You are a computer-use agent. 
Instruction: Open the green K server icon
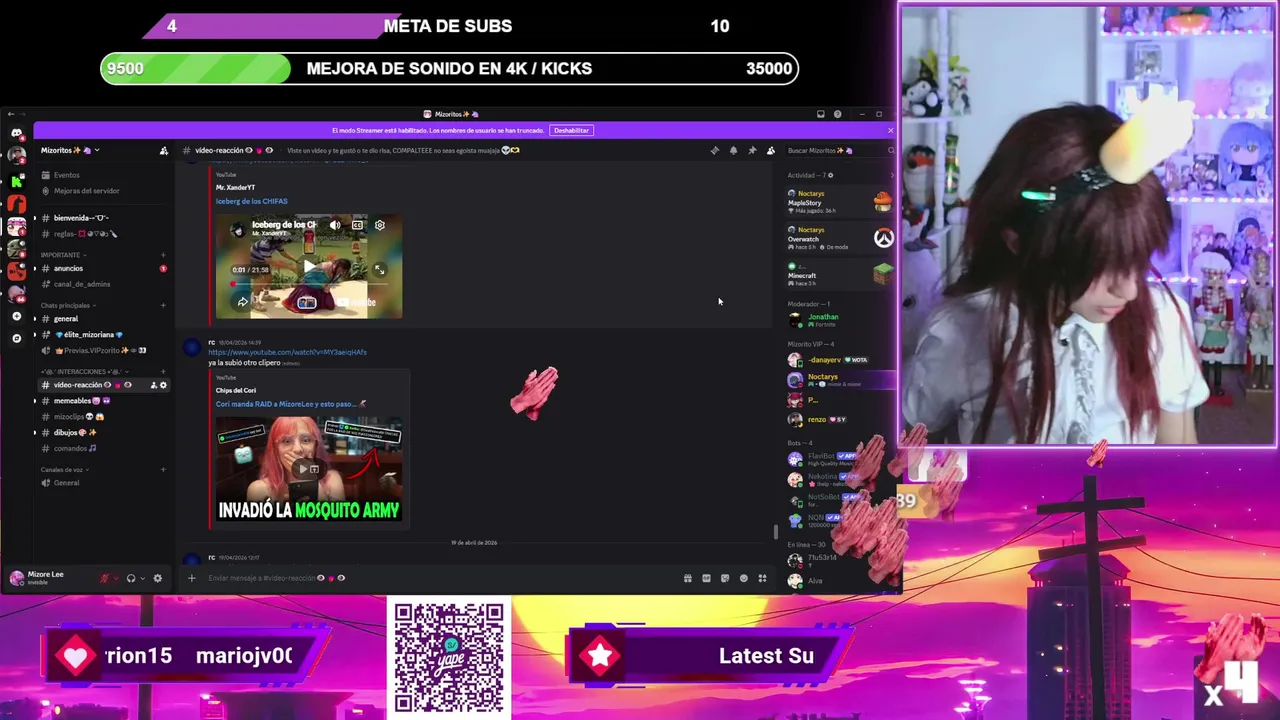coord(16,181)
